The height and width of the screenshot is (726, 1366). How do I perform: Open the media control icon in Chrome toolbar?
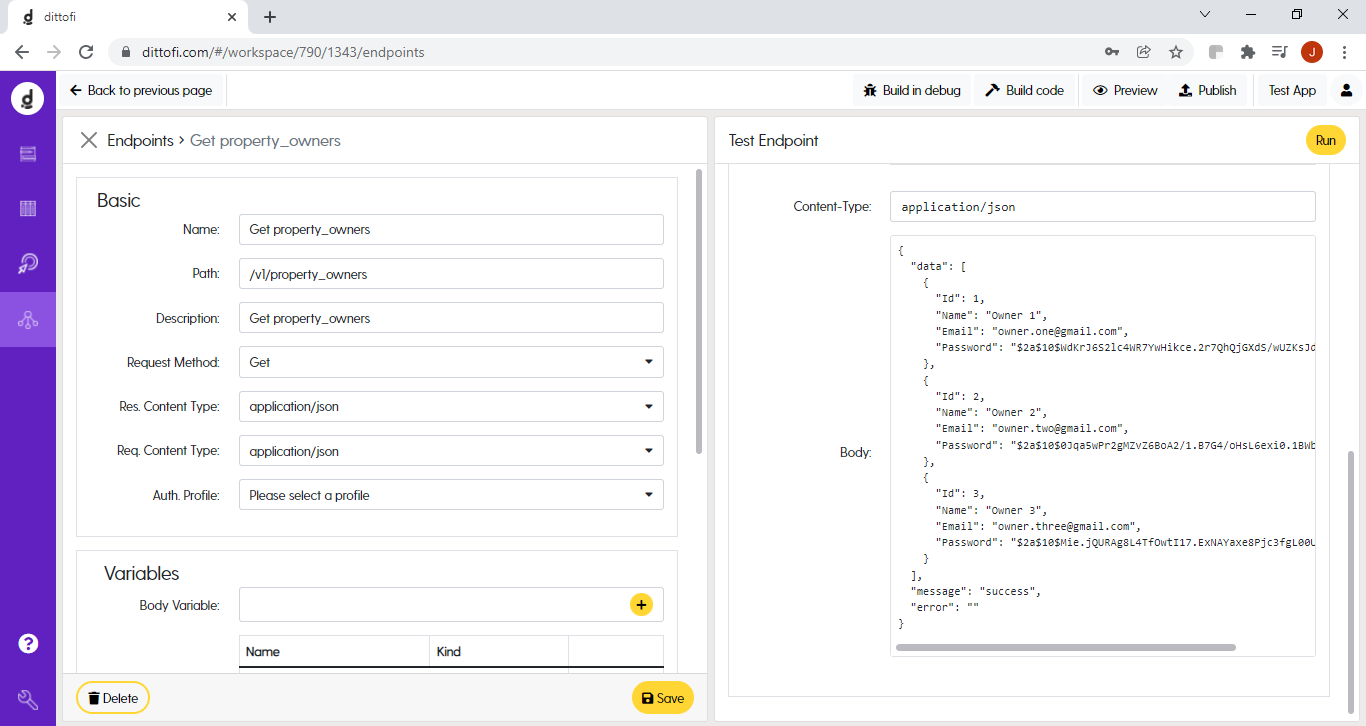pos(1279,52)
